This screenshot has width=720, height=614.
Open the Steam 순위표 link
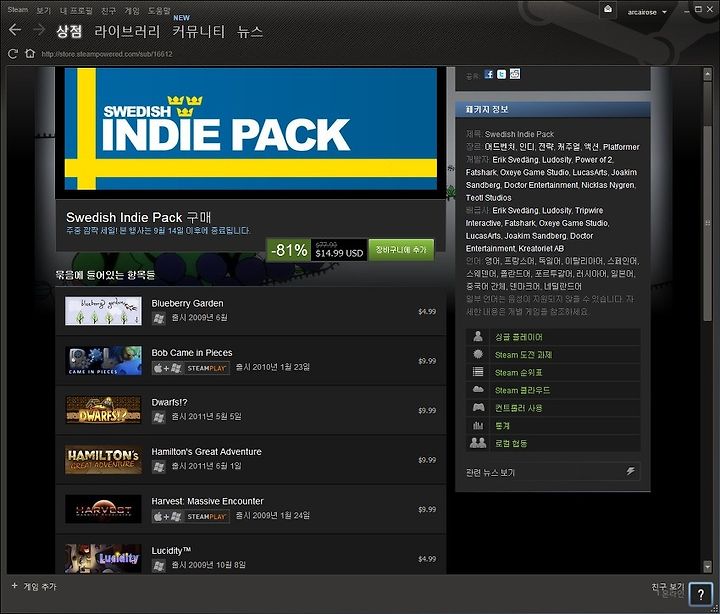[518, 372]
